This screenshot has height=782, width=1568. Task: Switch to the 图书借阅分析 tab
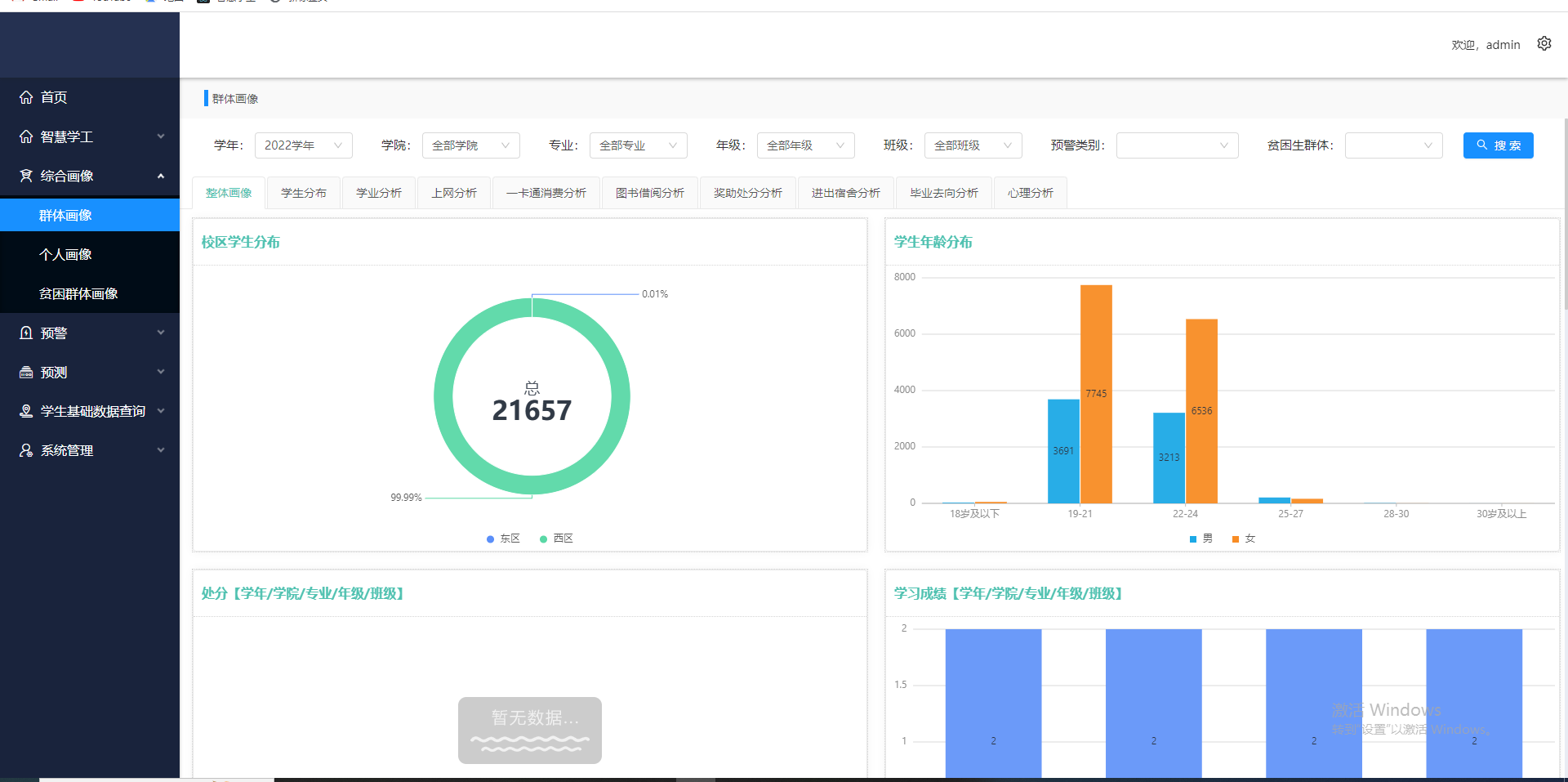(650, 193)
